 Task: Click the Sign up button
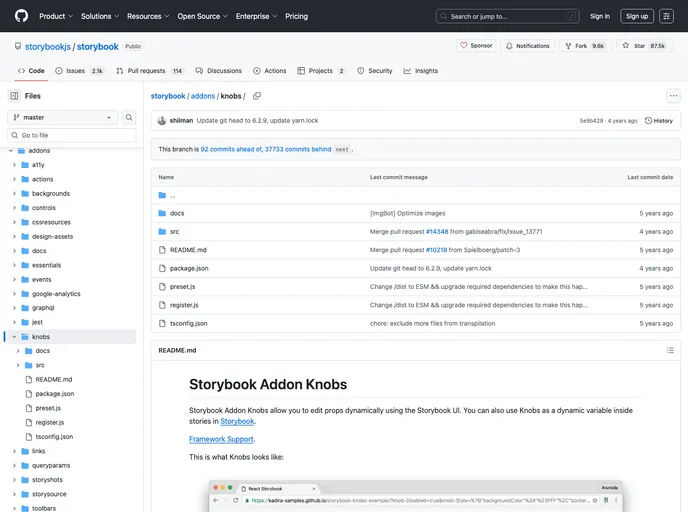637,16
